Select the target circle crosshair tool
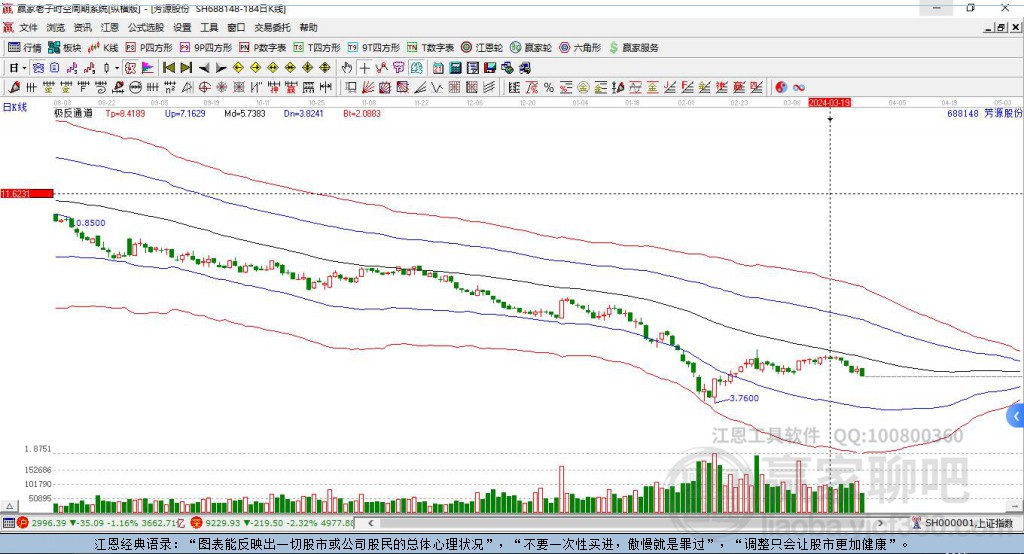The width and height of the screenshot is (1024, 554). (204, 88)
